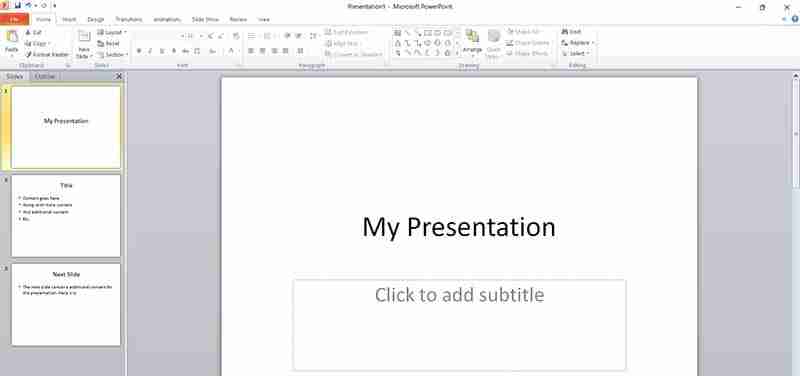Click the Redo button in Quick Access toolbar
This screenshot has width=800, height=376.
click(x=44, y=6)
